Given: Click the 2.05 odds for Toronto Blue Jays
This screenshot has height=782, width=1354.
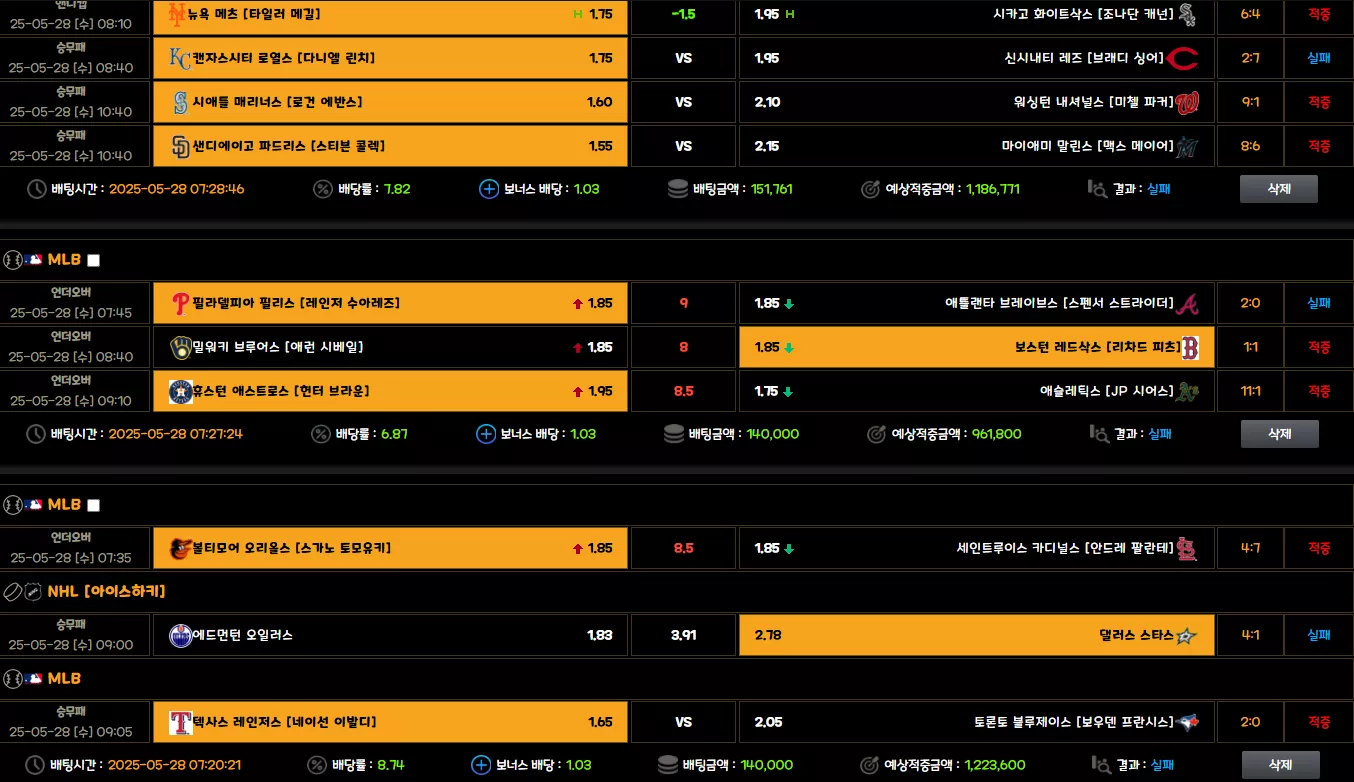Looking at the screenshot, I should point(767,722).
